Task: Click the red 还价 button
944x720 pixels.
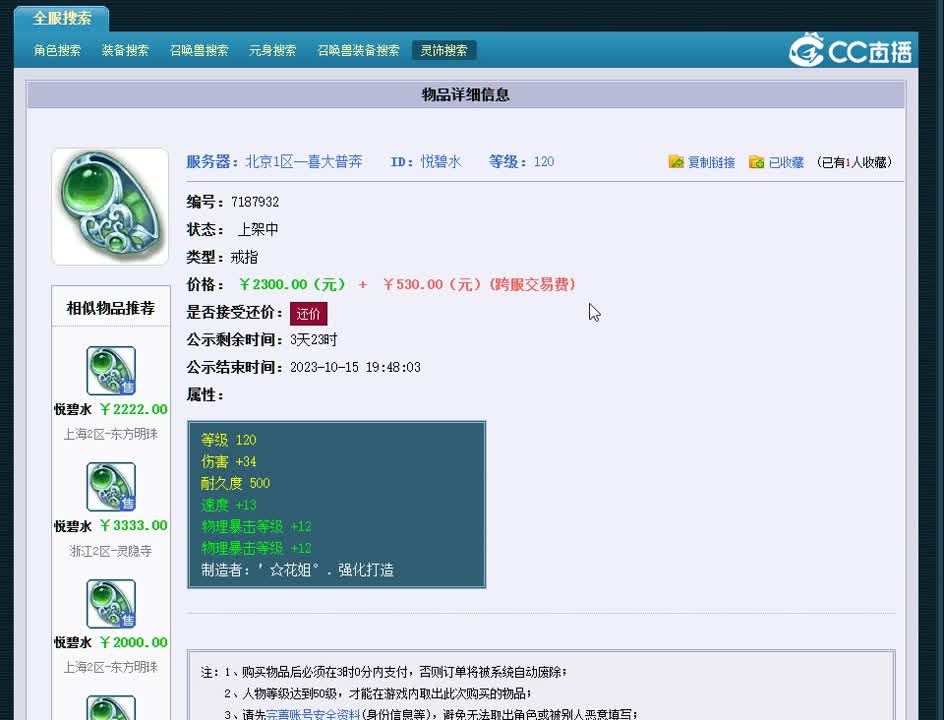Action: [x=308, y=314]
